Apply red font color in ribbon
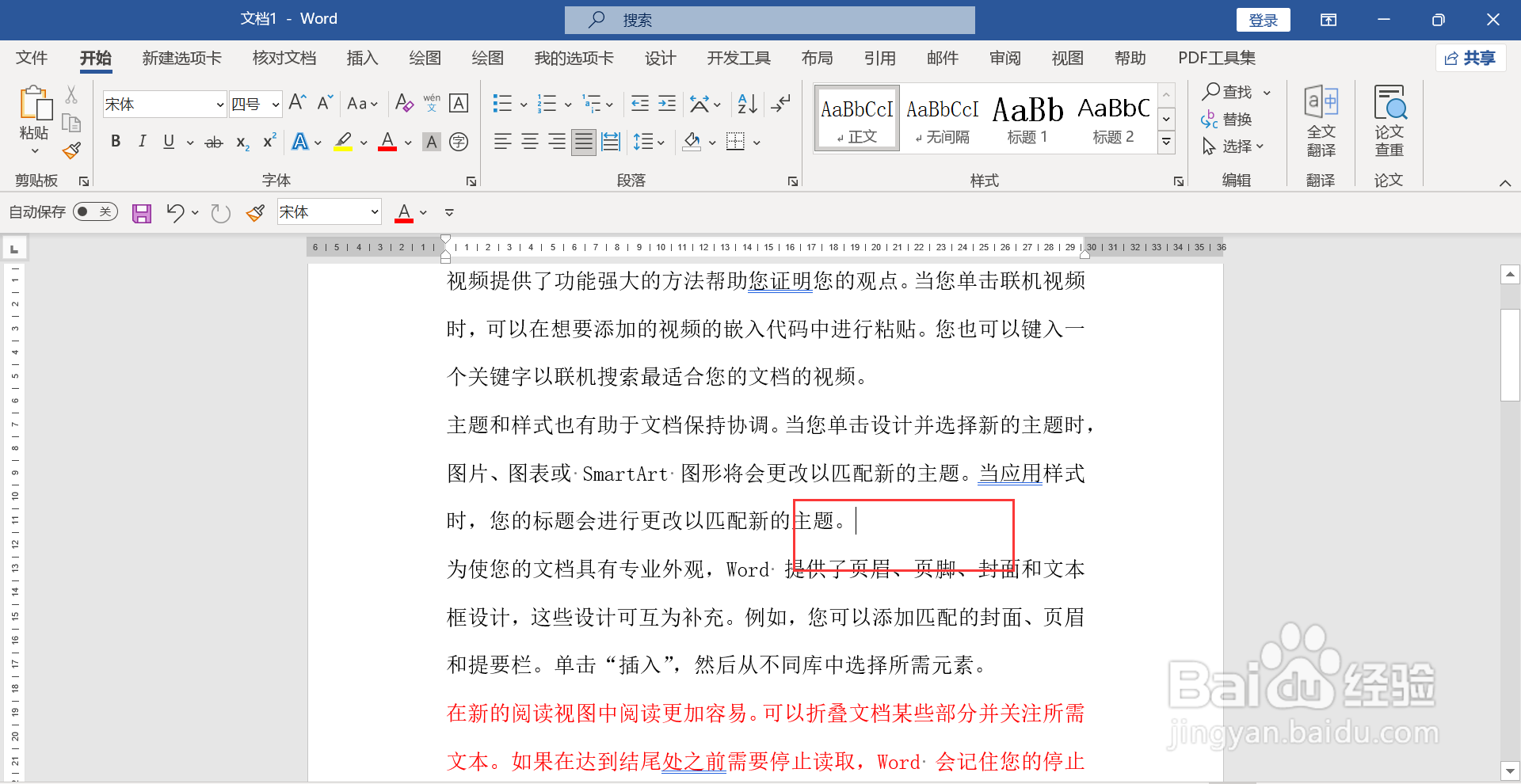 (387, 142)
